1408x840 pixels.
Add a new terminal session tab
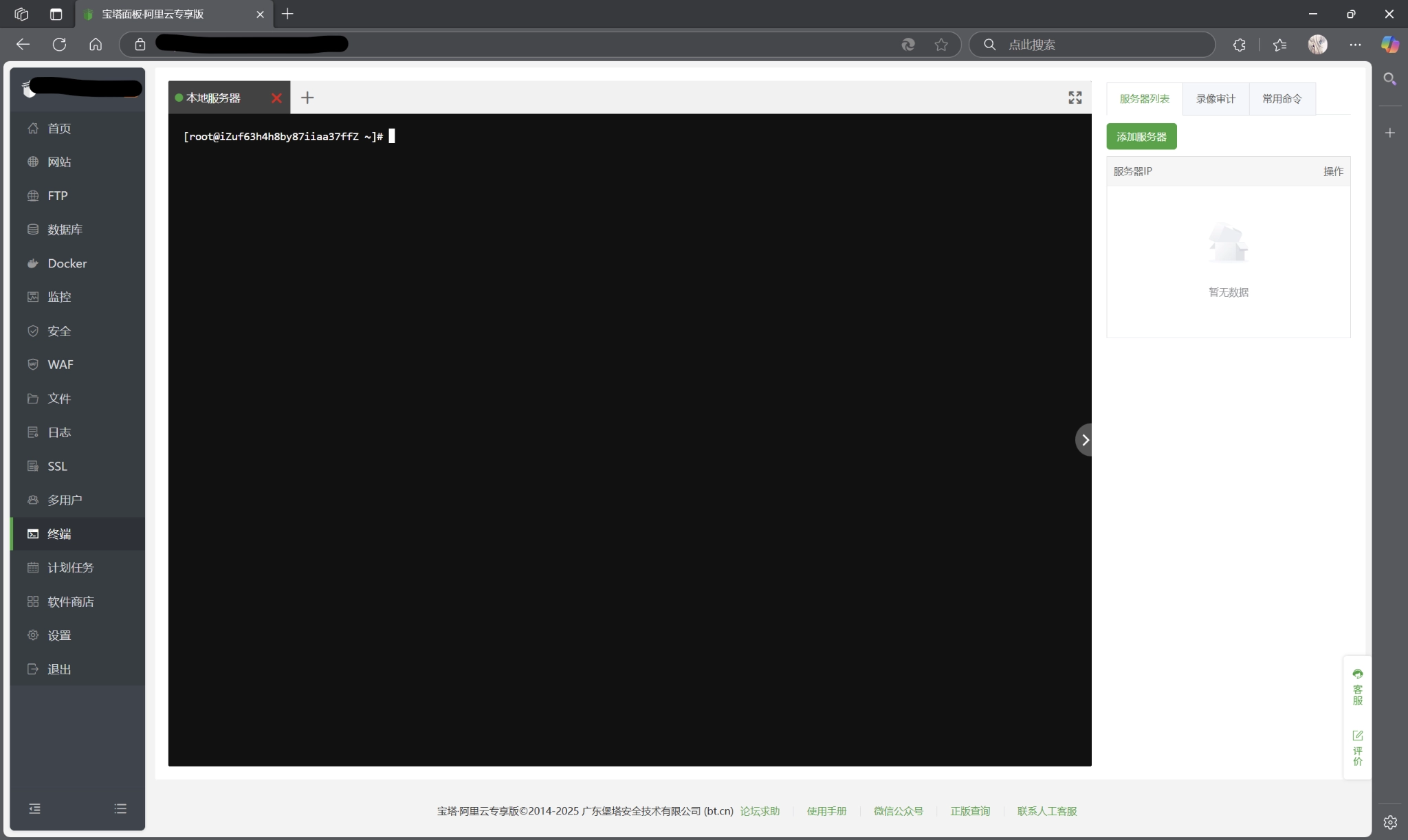[x=307, y=98]
